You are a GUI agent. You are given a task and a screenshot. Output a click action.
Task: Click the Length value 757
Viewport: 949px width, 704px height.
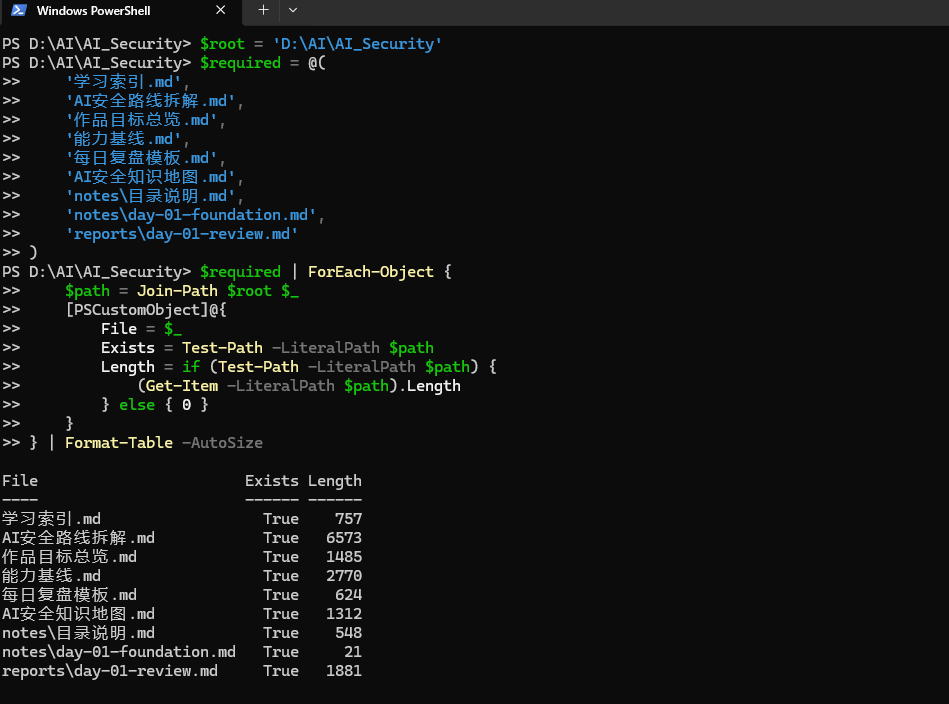click(x=349, y=519)
